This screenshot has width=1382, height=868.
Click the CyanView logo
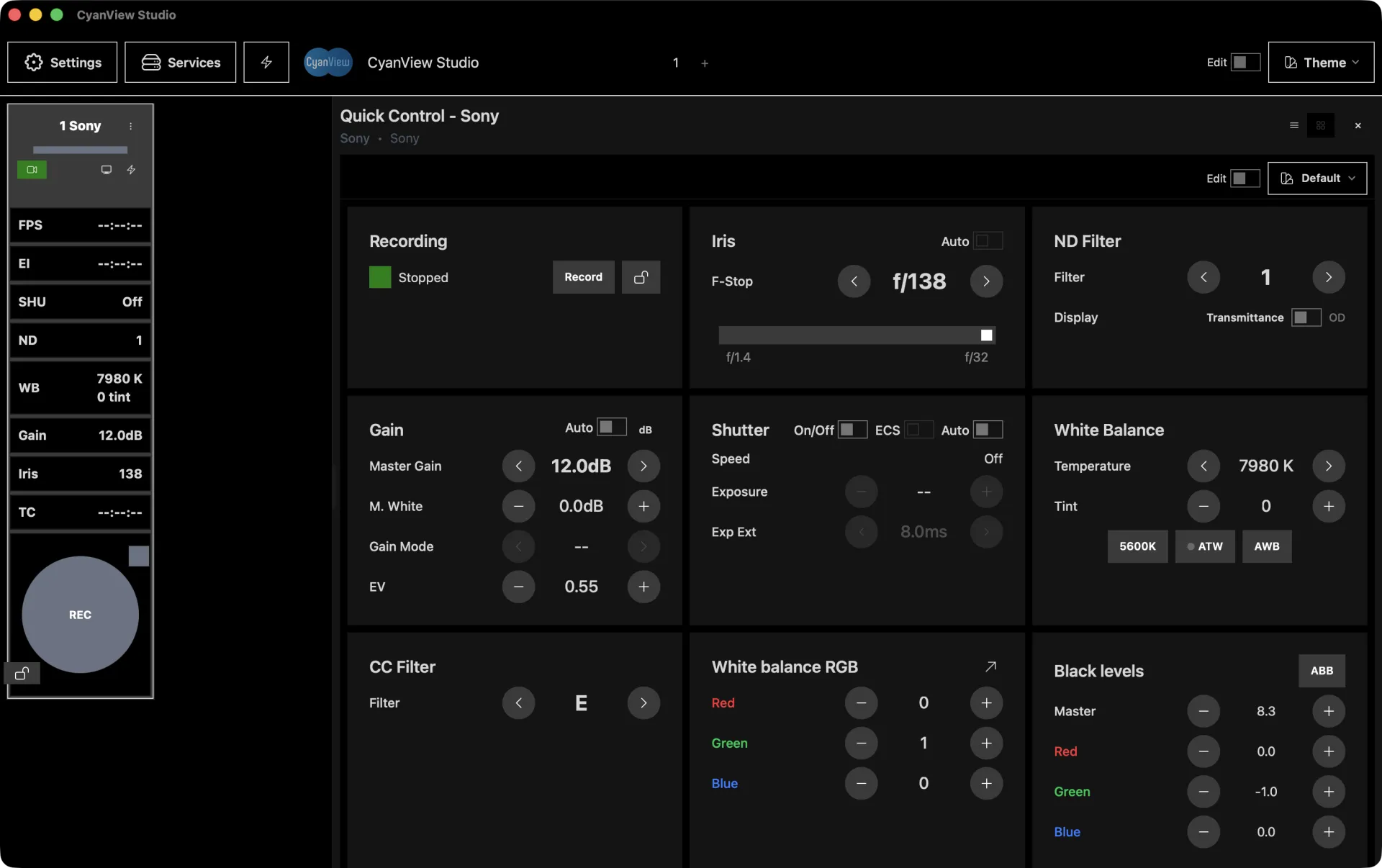tap(328, 63)
